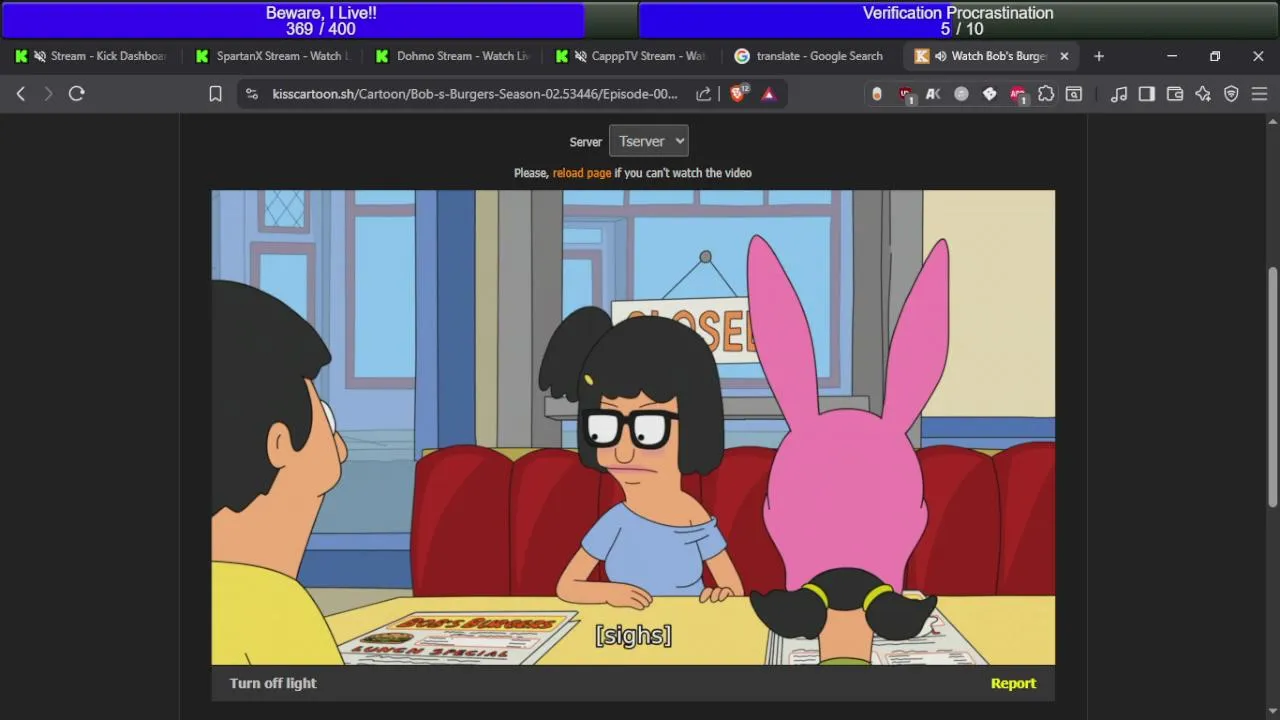Go back to the previous page

(x=21, y=94)
